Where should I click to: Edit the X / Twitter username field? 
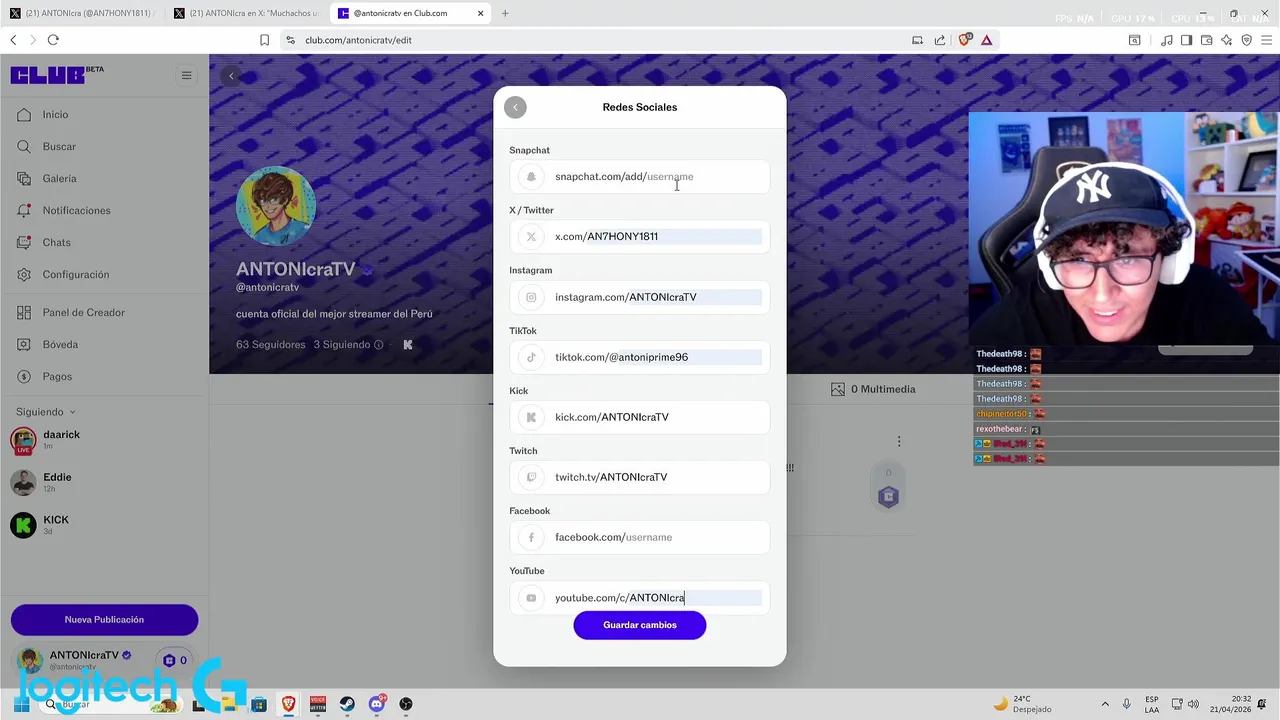tap(640, 237)
